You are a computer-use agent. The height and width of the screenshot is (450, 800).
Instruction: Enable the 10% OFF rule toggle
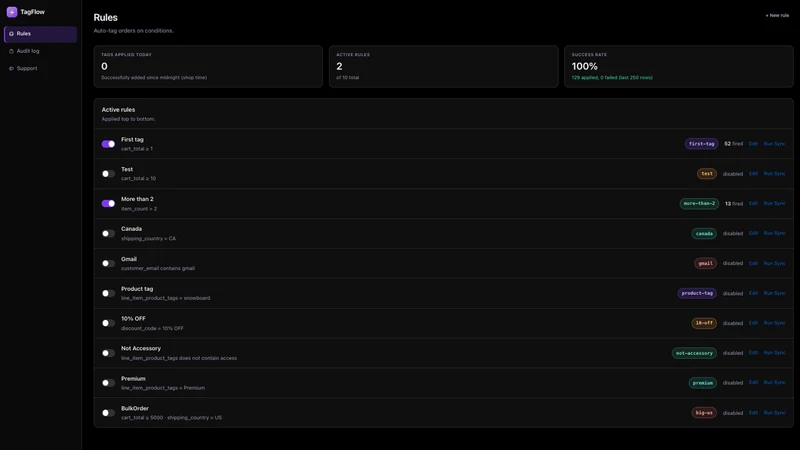[108, 323]
